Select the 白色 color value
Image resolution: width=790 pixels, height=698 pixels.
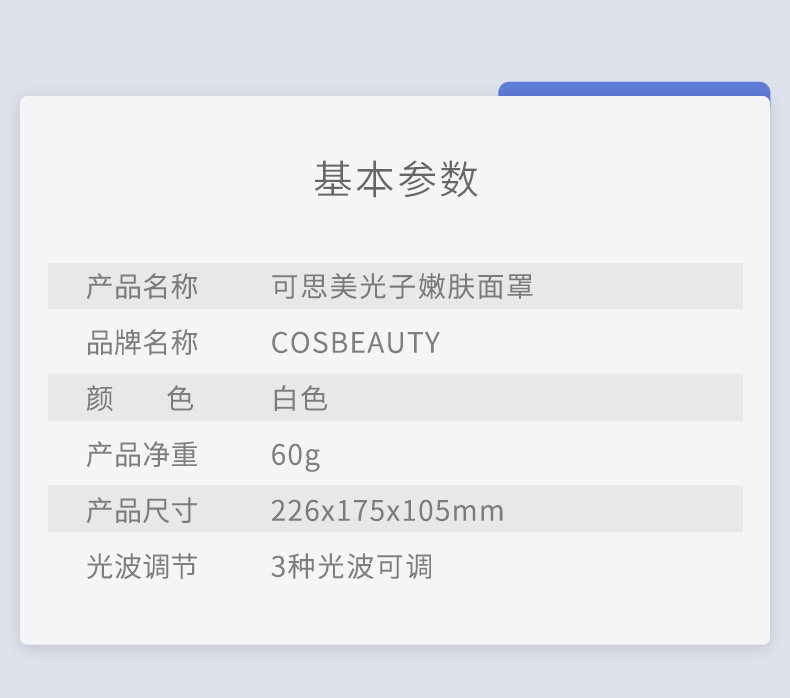pos(299,399)
